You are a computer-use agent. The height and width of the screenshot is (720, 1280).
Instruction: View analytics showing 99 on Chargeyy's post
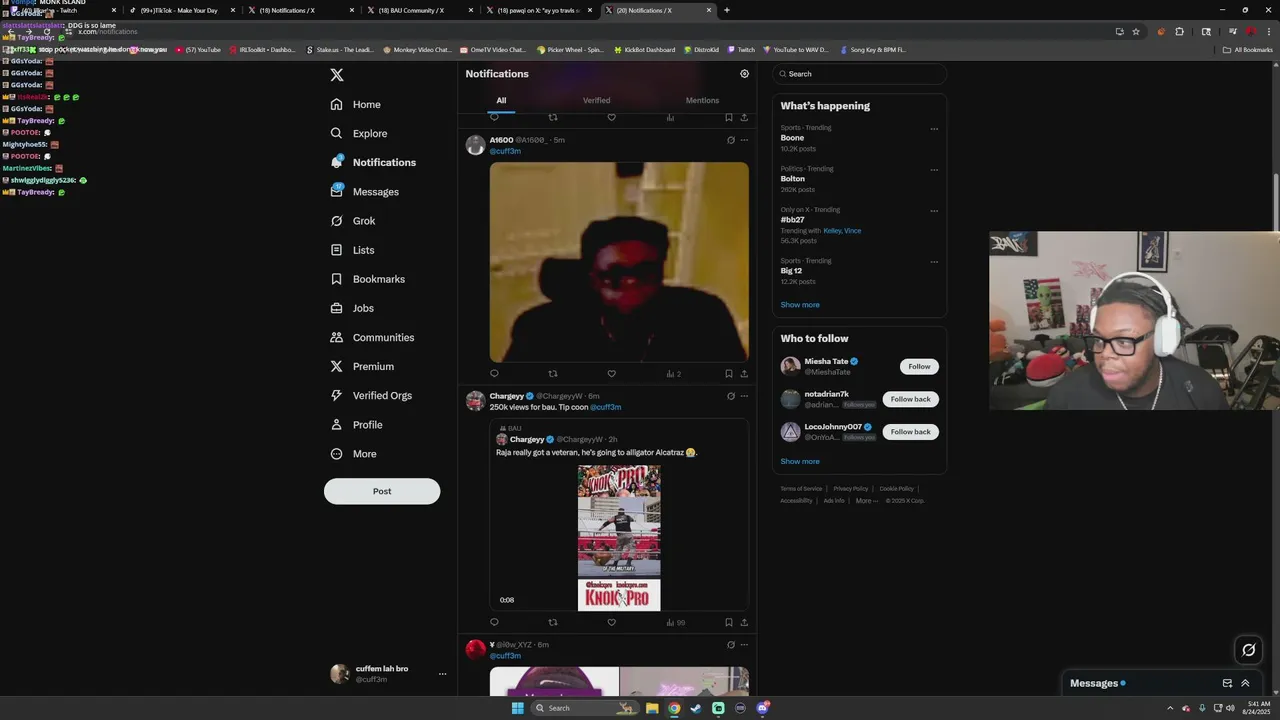tap(676, 622)
